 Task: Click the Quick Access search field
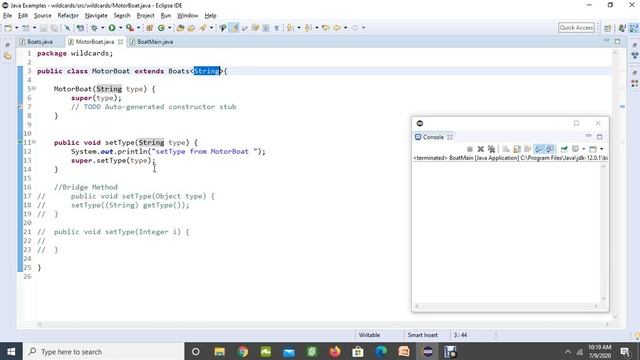pyautogui.click(x=576, y=28)
